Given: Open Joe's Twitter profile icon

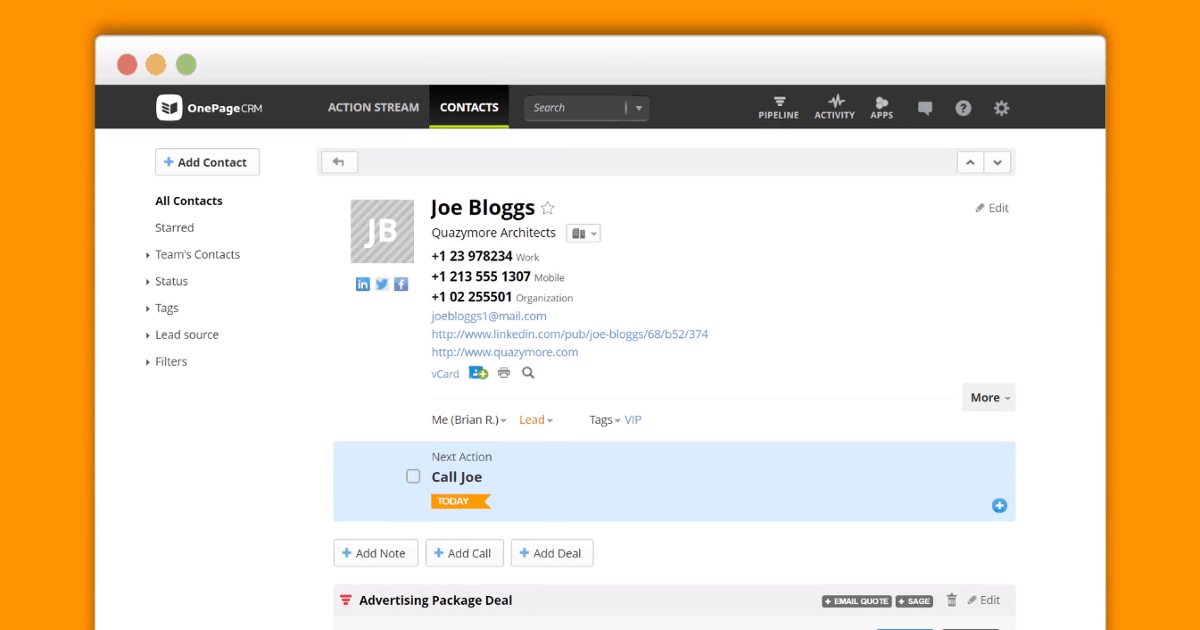Looking at the screenshot, I should click(x=381, y=283).
